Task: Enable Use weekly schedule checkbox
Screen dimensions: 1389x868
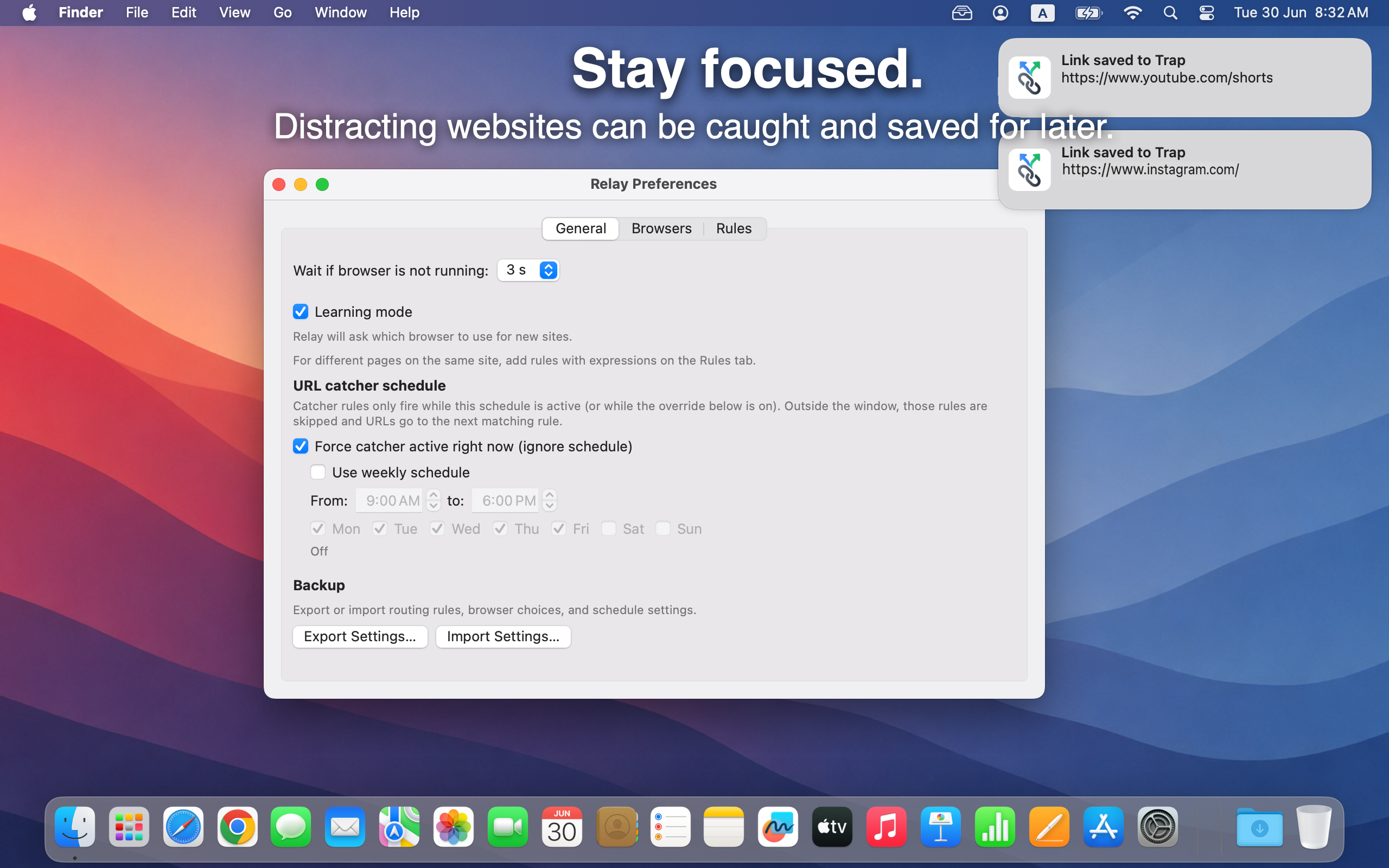Action: pos(317,472)
